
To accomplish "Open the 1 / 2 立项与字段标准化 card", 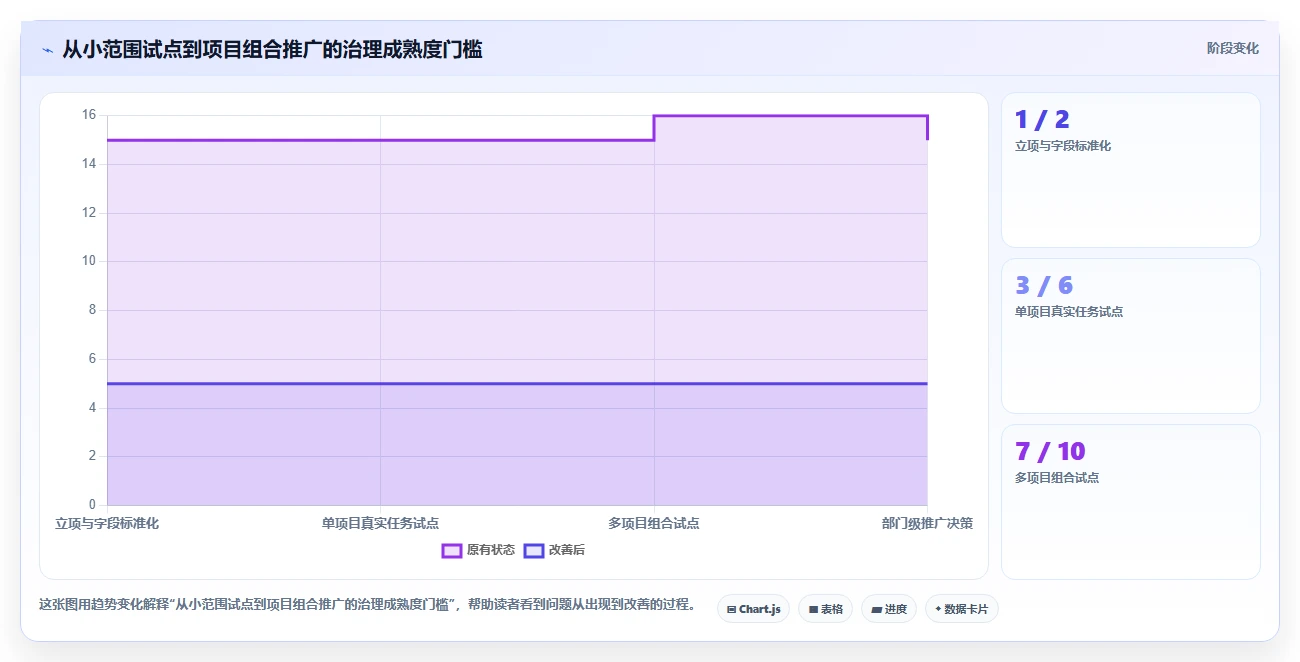I will 1131,170.
